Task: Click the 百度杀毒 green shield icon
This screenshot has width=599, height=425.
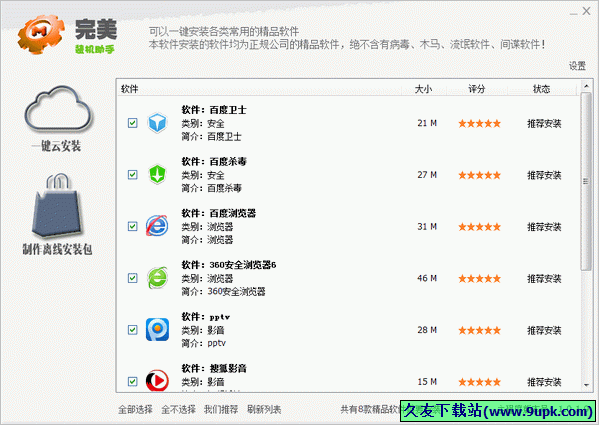Action: 157,175
